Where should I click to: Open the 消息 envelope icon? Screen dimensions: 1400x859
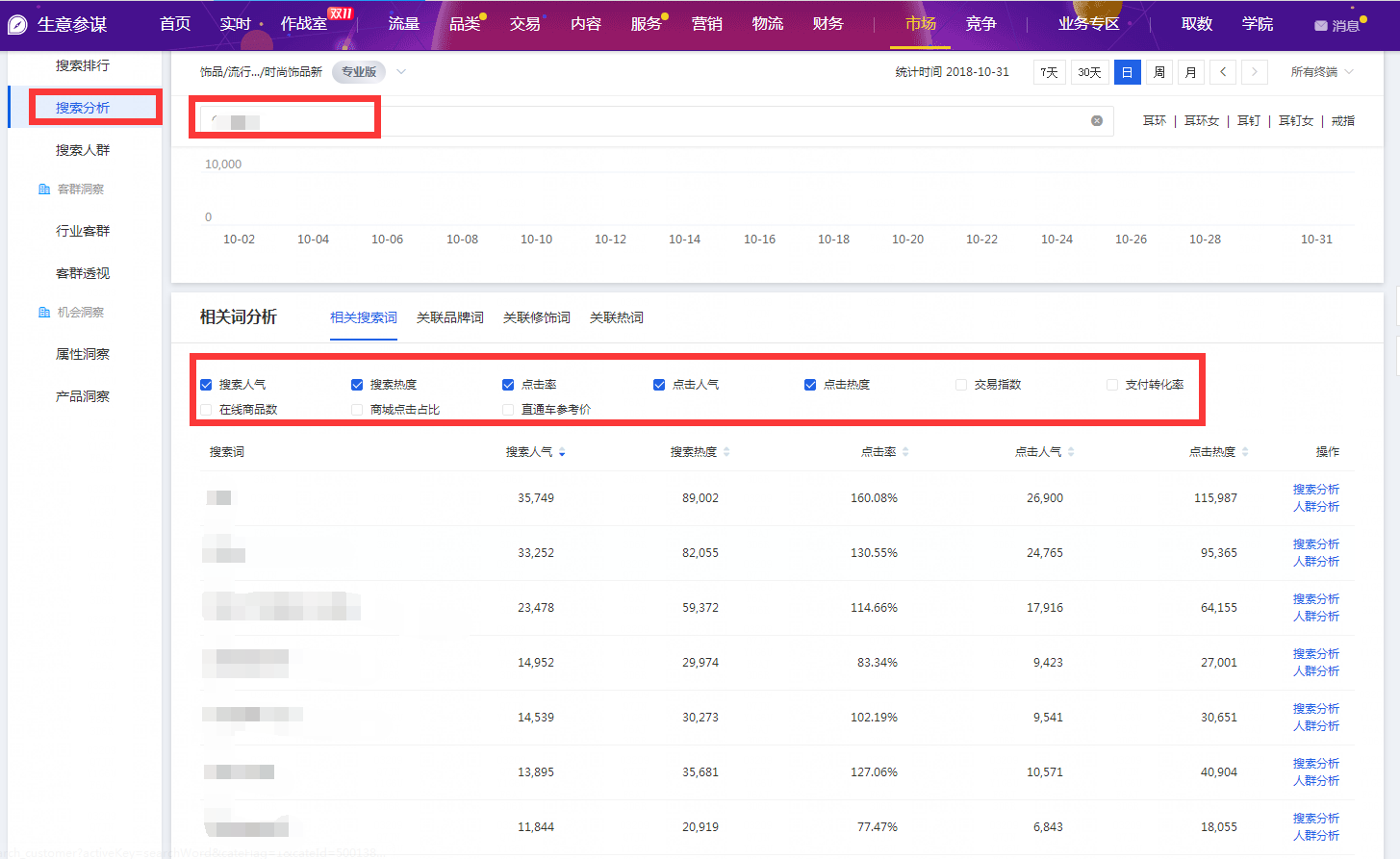(1321, 26)
